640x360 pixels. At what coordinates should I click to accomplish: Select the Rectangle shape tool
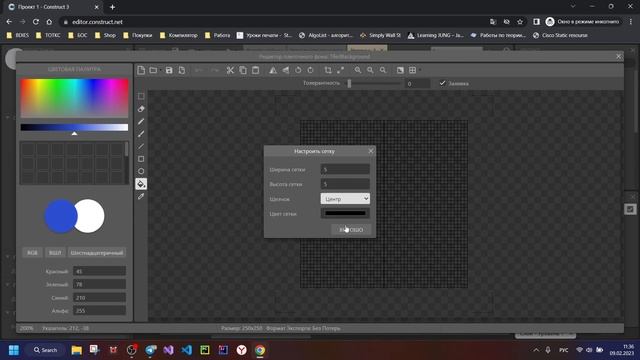point(141,159)
